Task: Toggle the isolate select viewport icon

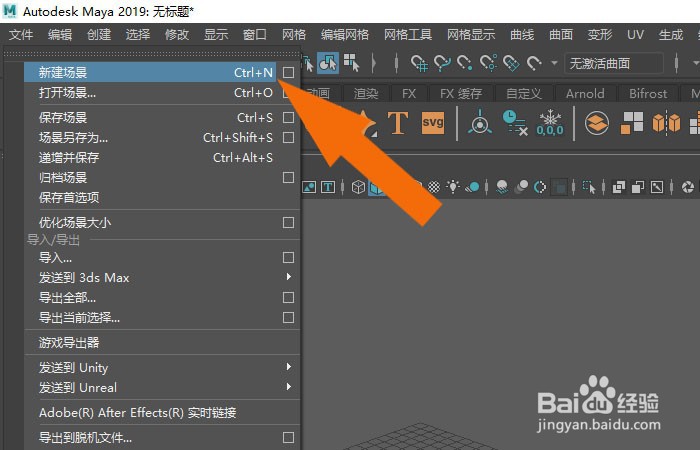Action: click(589, 187)
